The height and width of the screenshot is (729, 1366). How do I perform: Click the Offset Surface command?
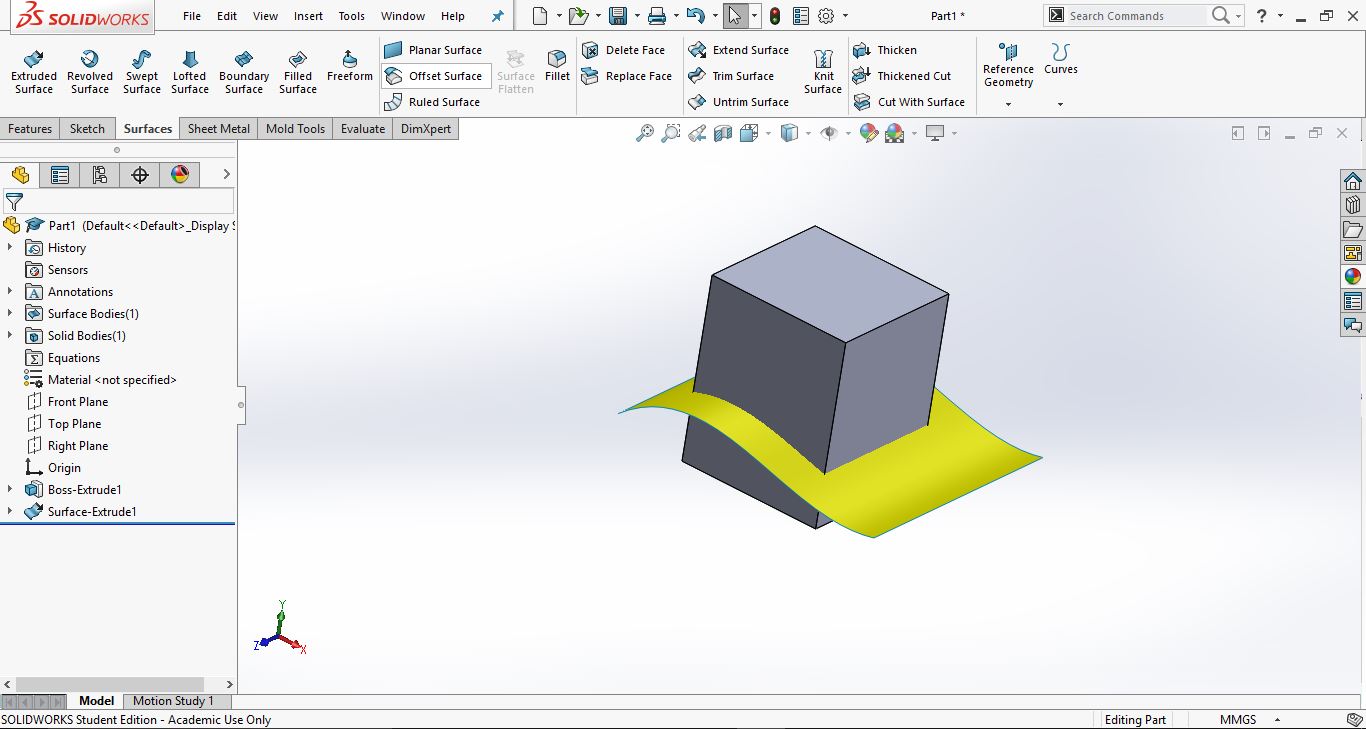[x=436, y=76]
